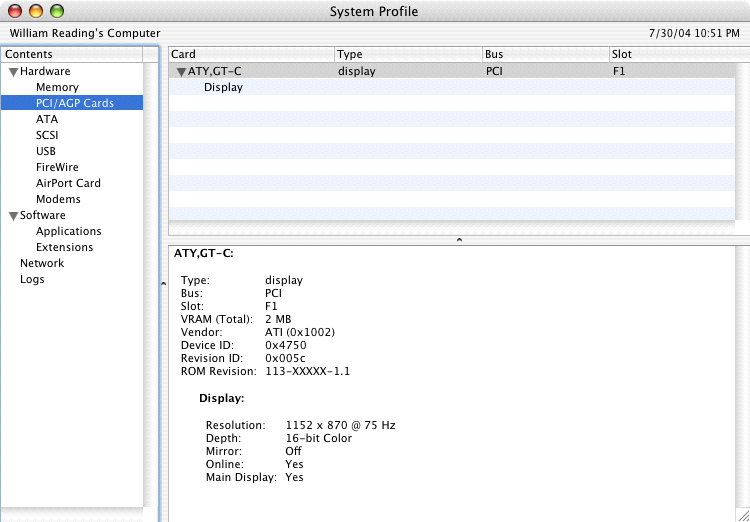Image resolution: width=750 pixels, height=522 pixels.
Task: Click the depth value 16-bit Color
Action: coord(319,438)
